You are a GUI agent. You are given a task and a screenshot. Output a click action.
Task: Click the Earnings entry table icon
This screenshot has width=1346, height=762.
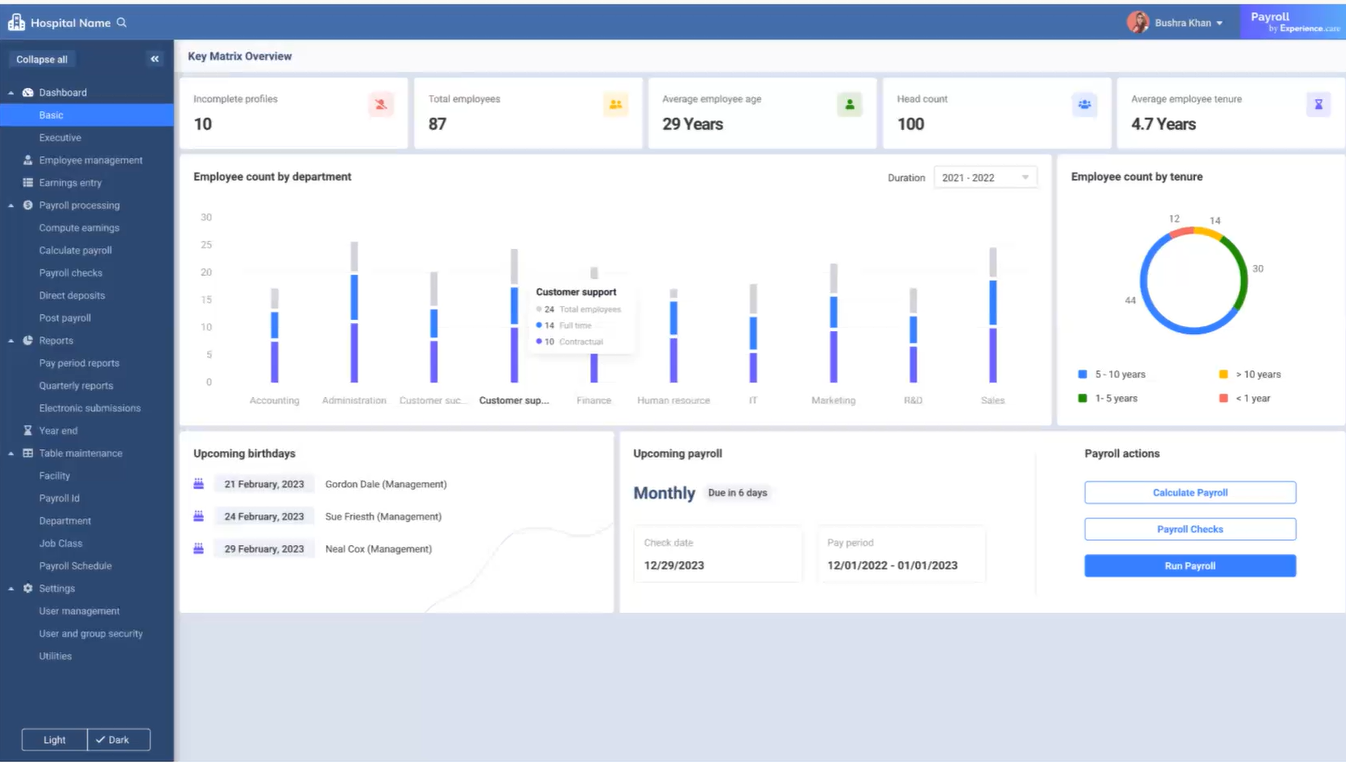tap(28, 183)
